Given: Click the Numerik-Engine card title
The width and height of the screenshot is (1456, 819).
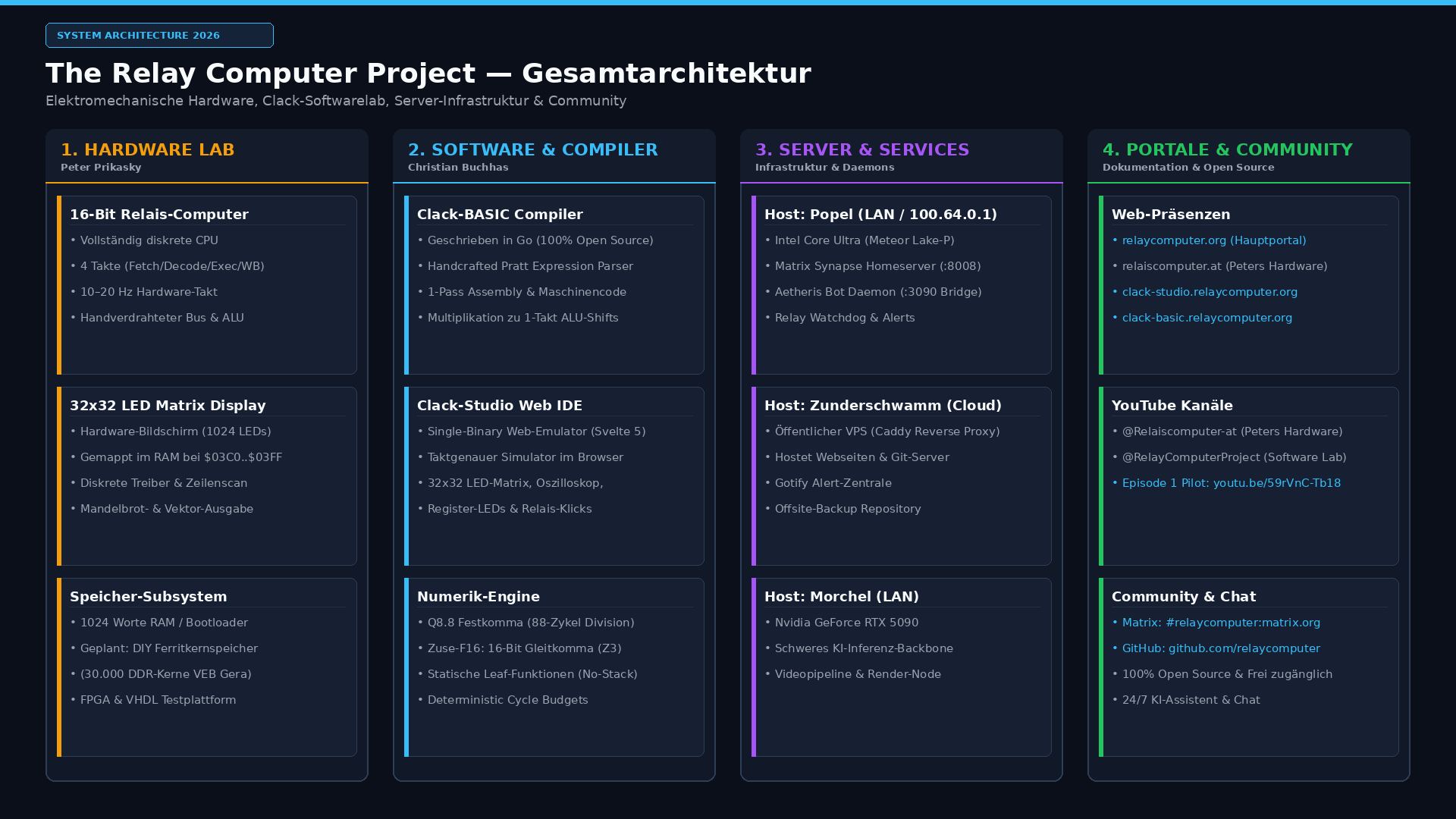Looking at the screenshot, I should point(479,597).
